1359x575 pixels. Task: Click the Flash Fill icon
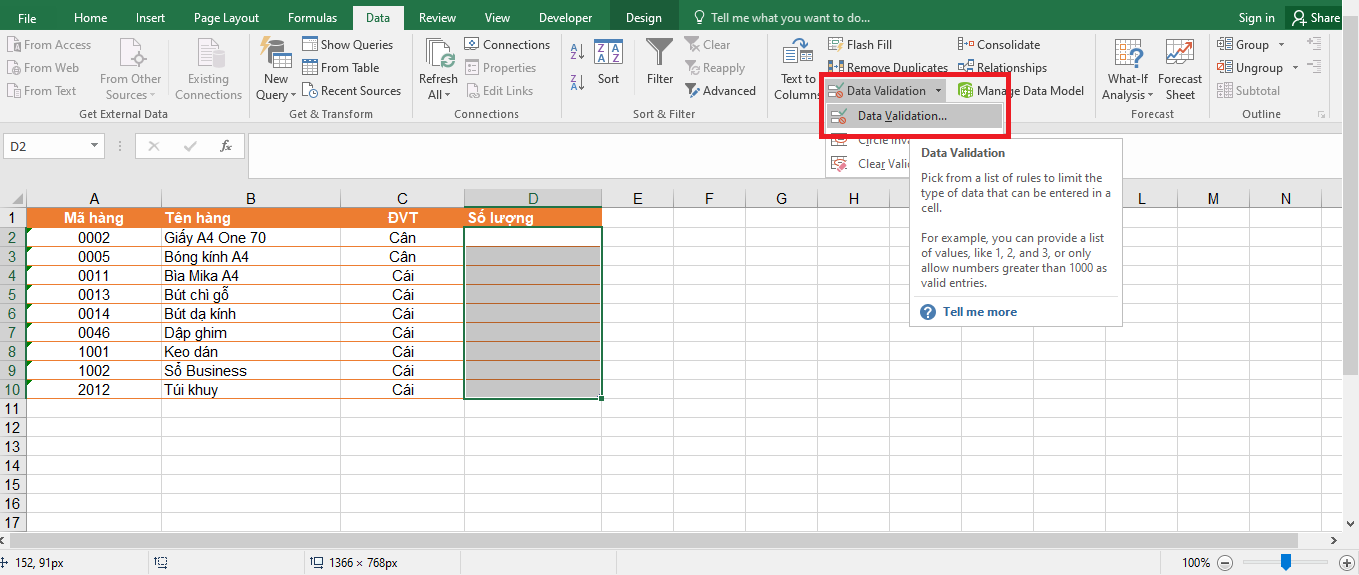(836, 44)
